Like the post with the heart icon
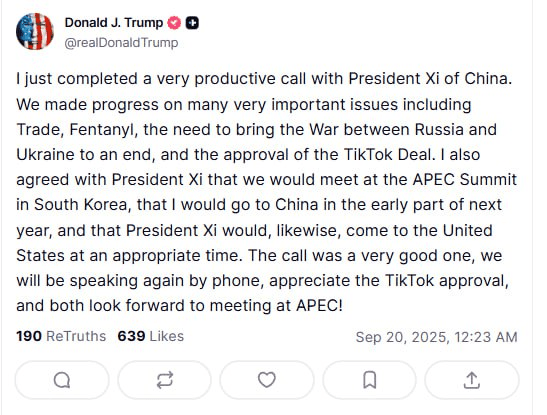This screenshot has height=415, width=547. [267, 380]
